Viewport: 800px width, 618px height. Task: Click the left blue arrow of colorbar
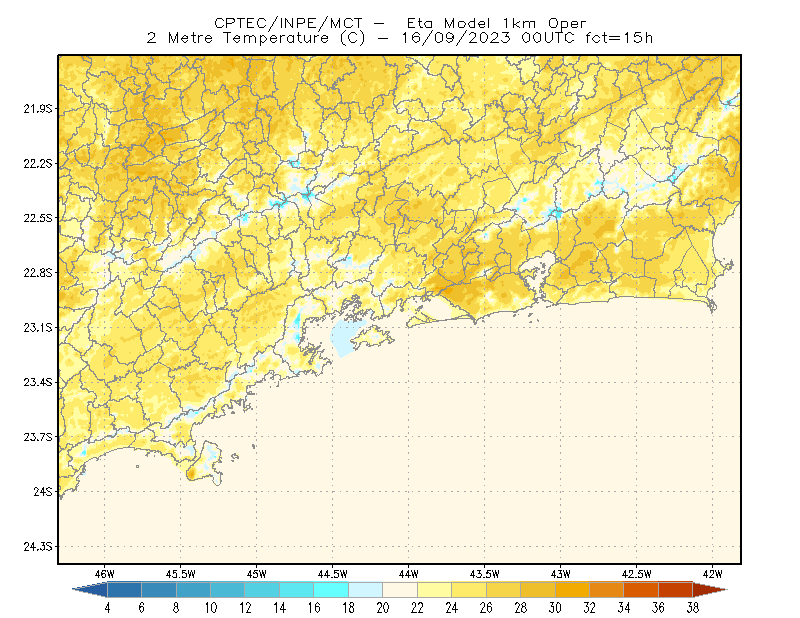90,590
